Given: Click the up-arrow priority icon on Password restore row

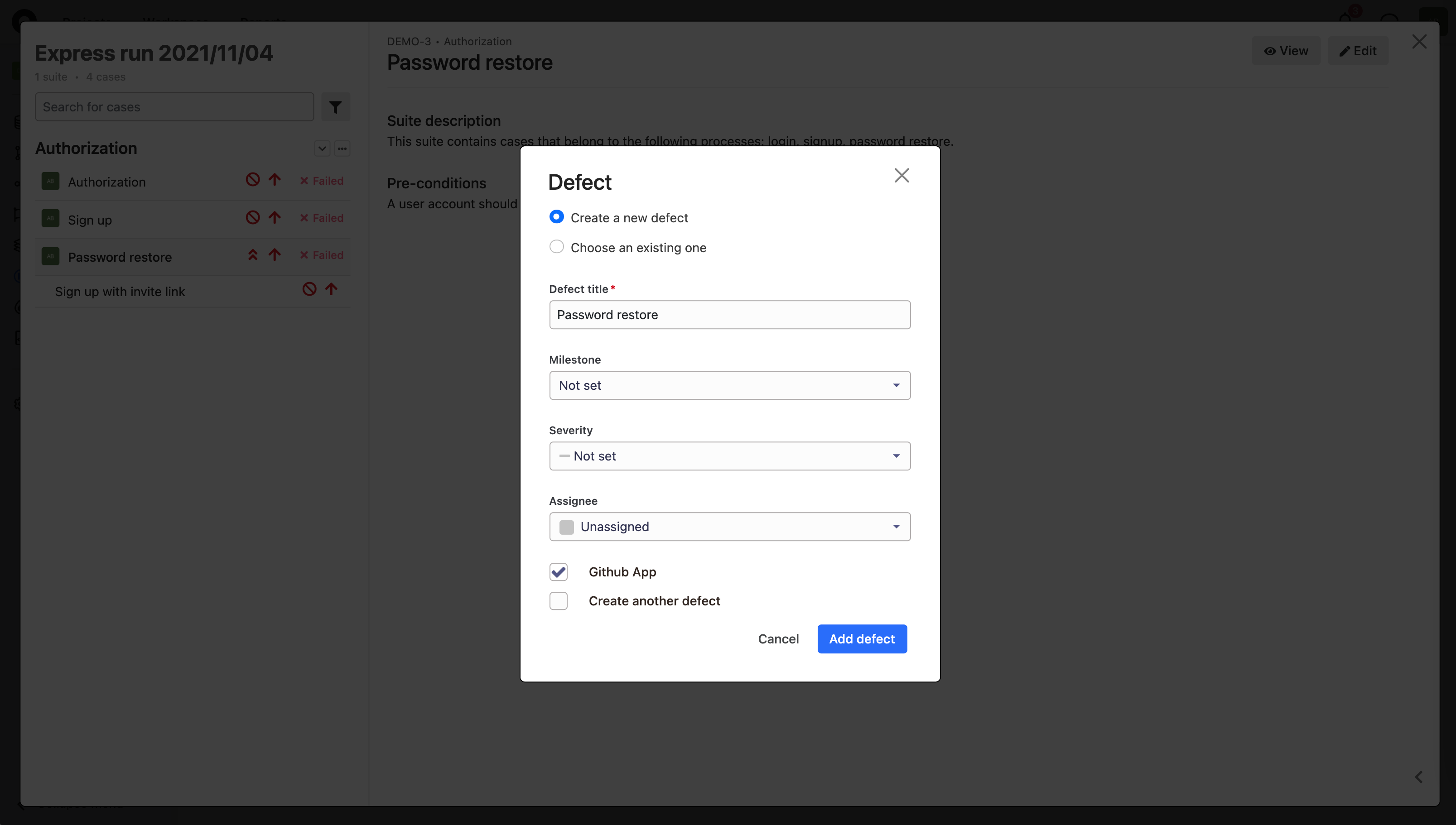Looking at the screenshot, I should point(275,254).
